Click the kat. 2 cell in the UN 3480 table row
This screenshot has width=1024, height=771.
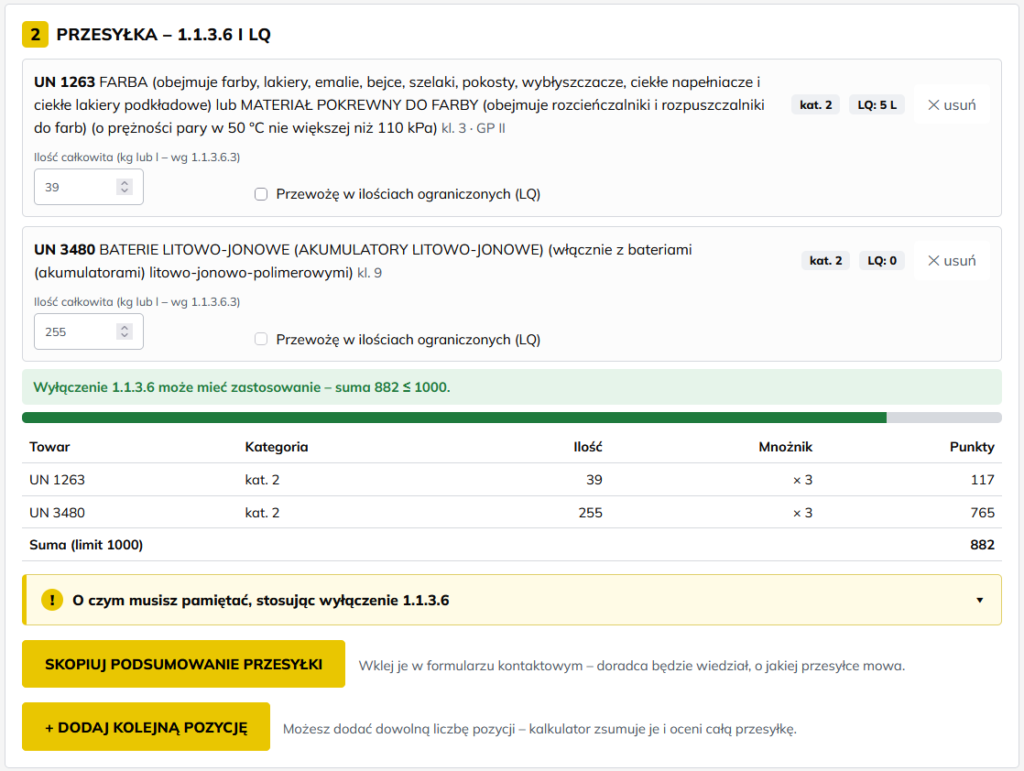262,512
